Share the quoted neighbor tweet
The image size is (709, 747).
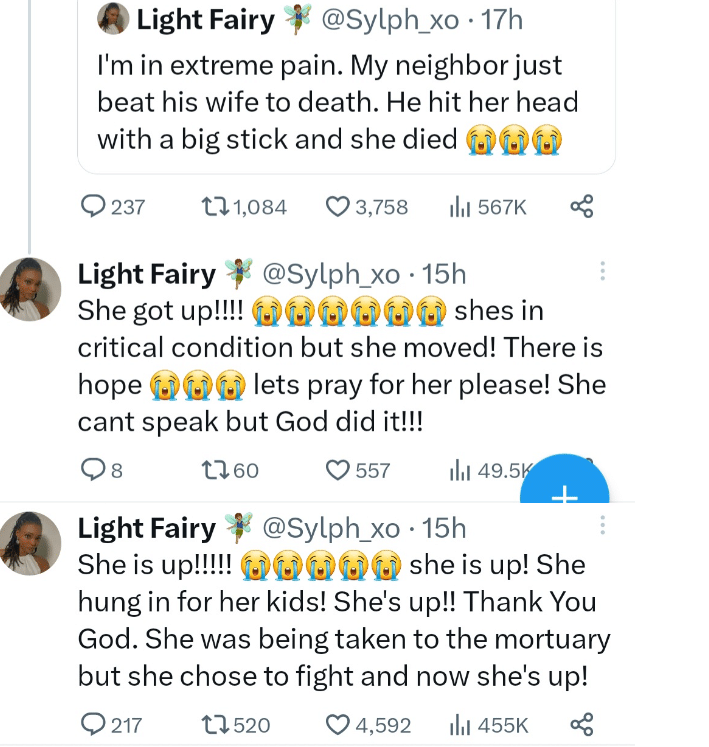[582, 207]
